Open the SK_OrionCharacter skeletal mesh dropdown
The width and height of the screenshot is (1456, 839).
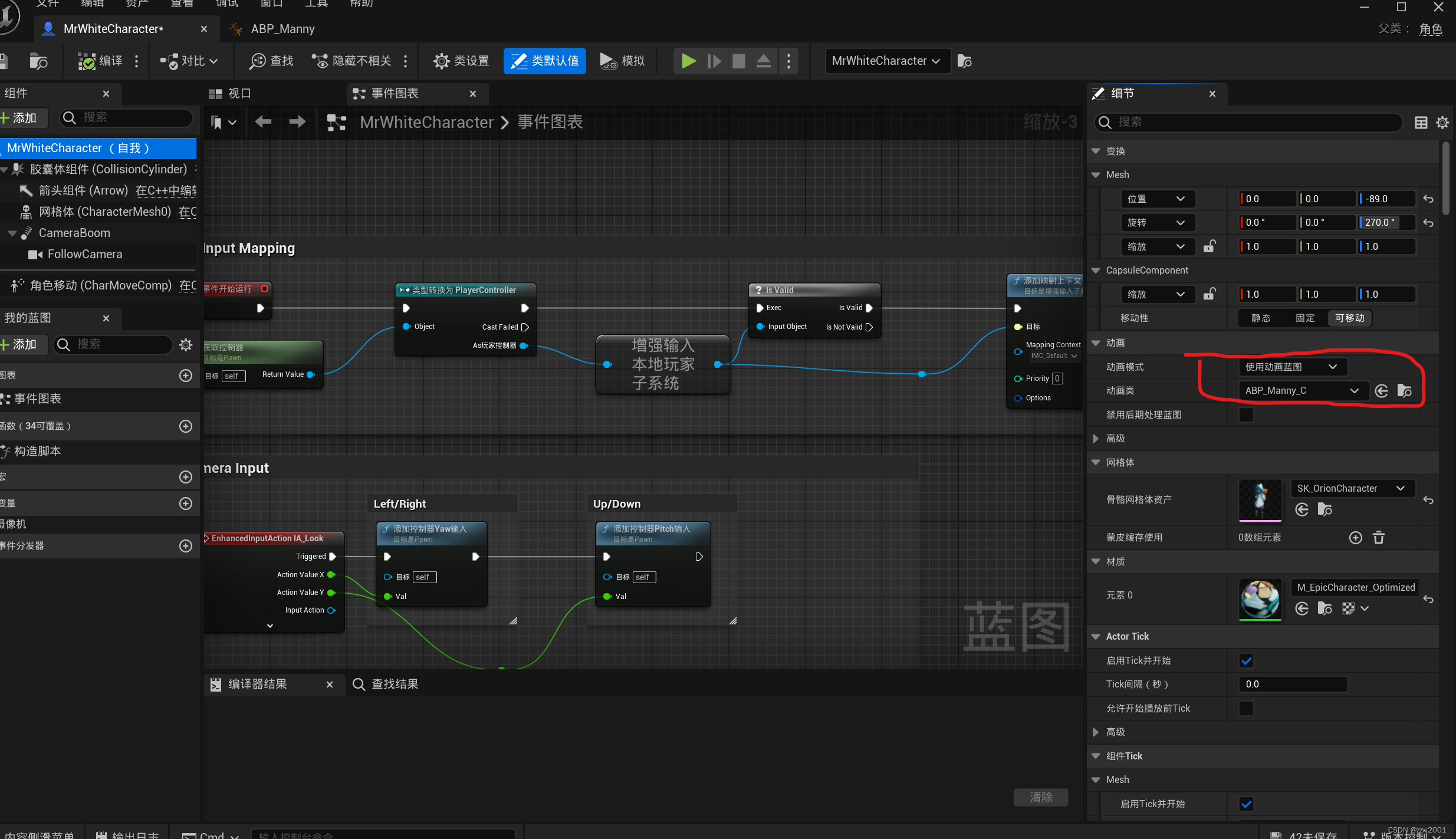click(1353, 488)
